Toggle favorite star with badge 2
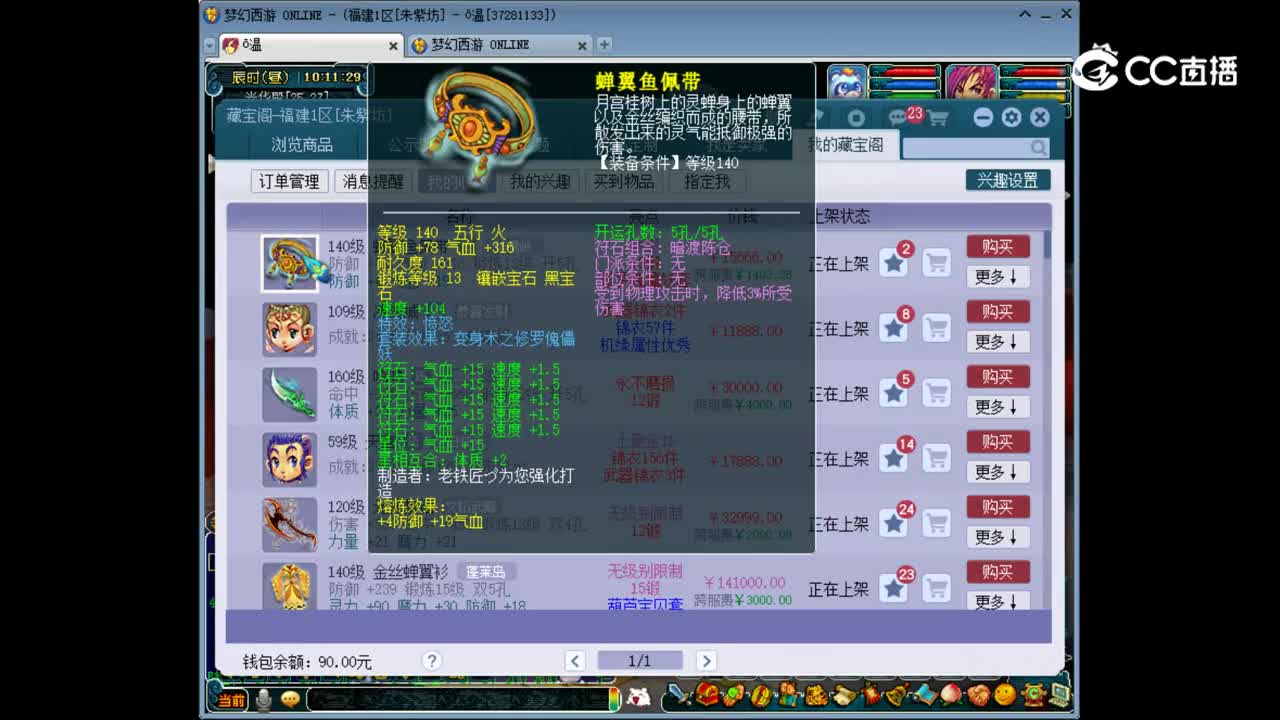Viewport: 1280px width, 720px height. (894, 263)
